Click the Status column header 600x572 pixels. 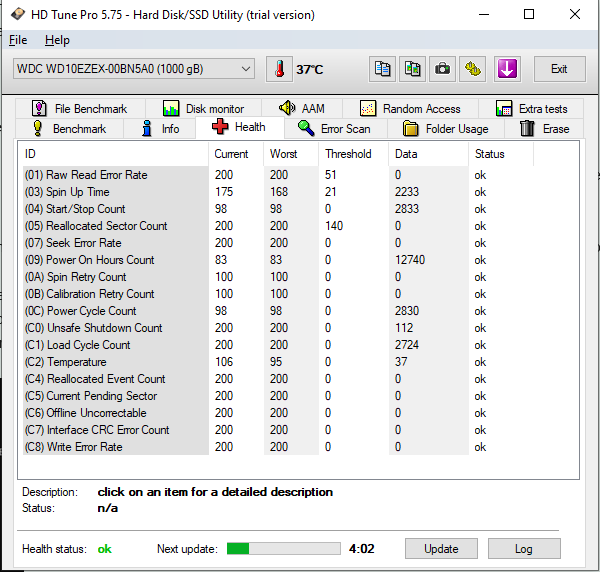501,154
